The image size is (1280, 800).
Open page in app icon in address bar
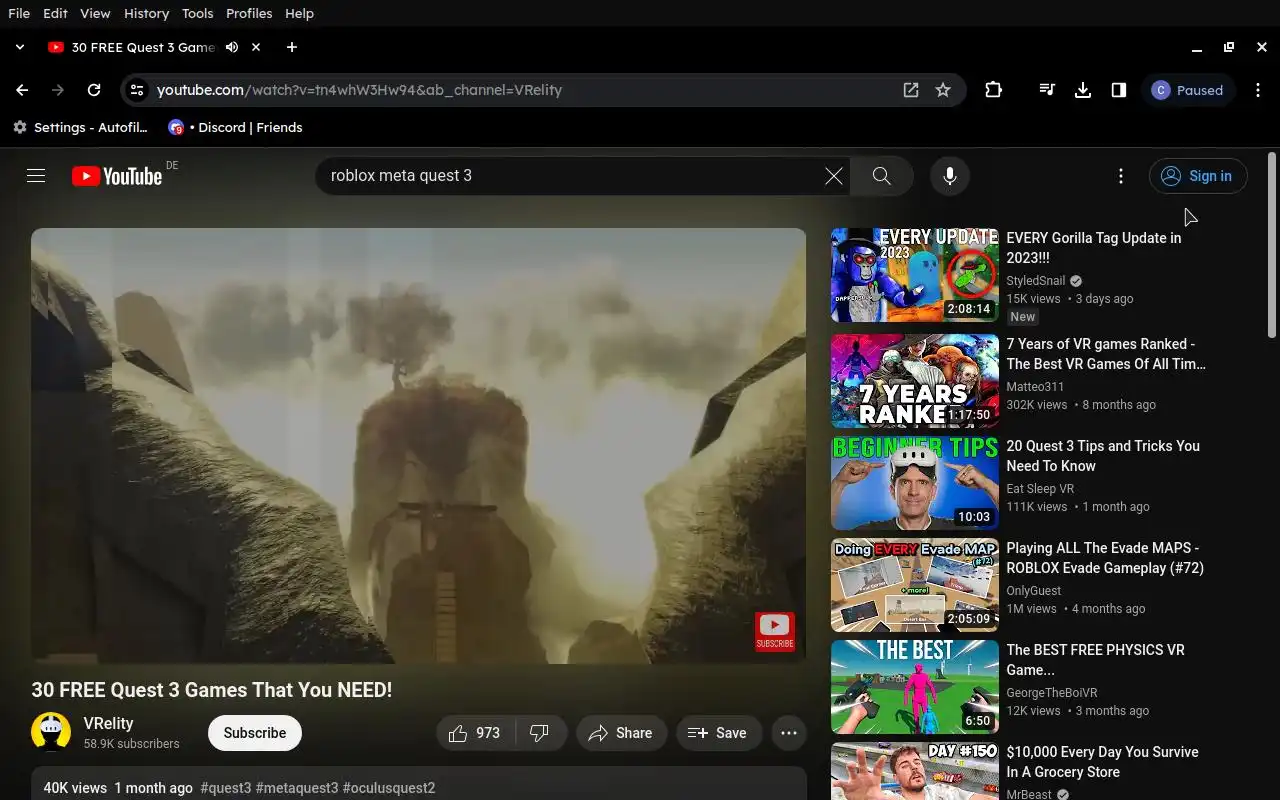[x=911, y=90]
